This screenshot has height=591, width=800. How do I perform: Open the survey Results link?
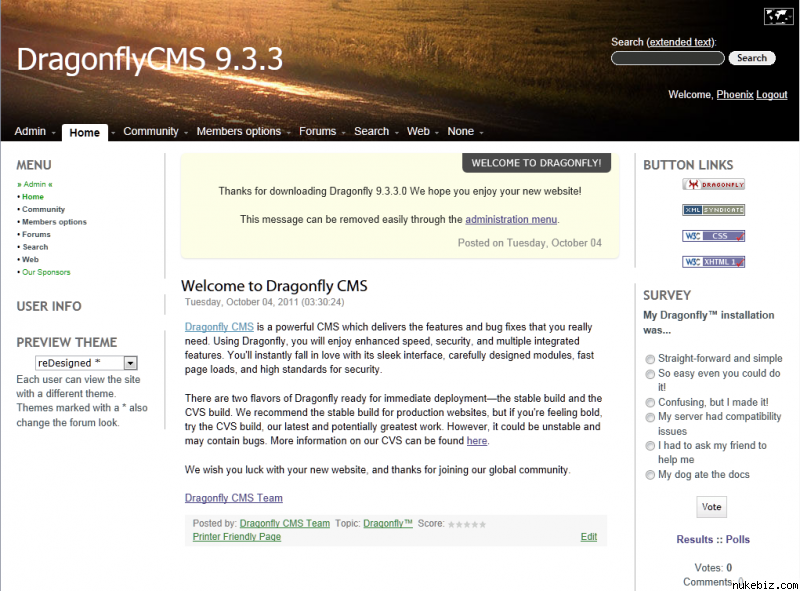click(x=694, y=539)
